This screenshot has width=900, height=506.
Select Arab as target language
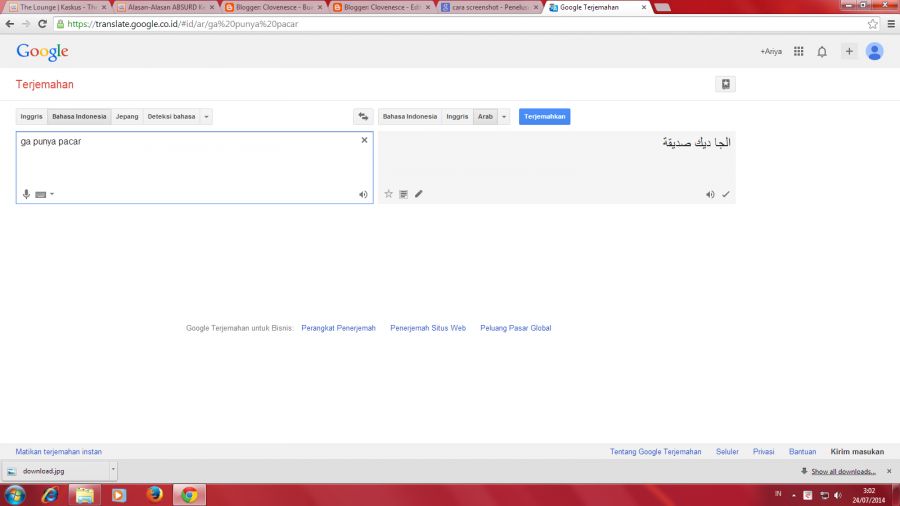tap(486, 116)
